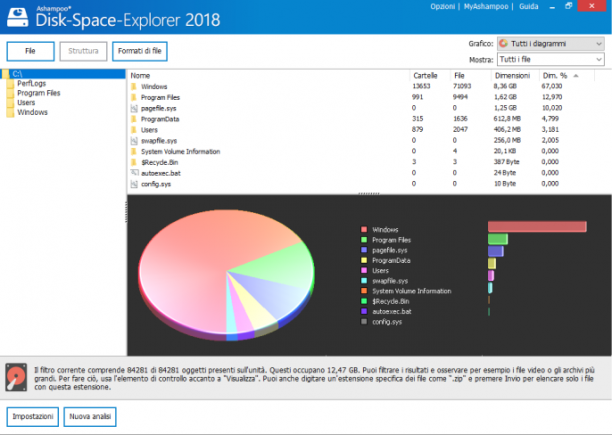Open the Opzioni menu
Image resolution: width=612 pixels, height=435 pixels.
pos(442,7)
